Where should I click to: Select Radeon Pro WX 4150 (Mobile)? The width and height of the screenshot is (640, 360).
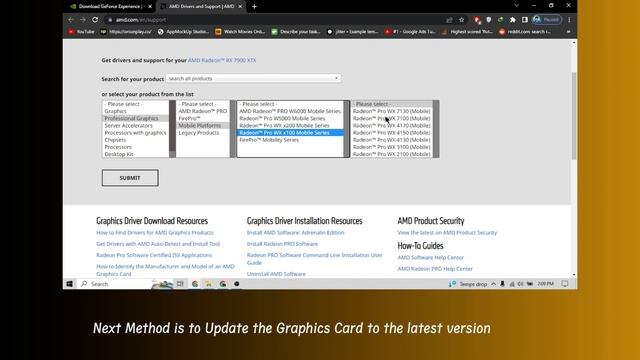click(391, 133)
